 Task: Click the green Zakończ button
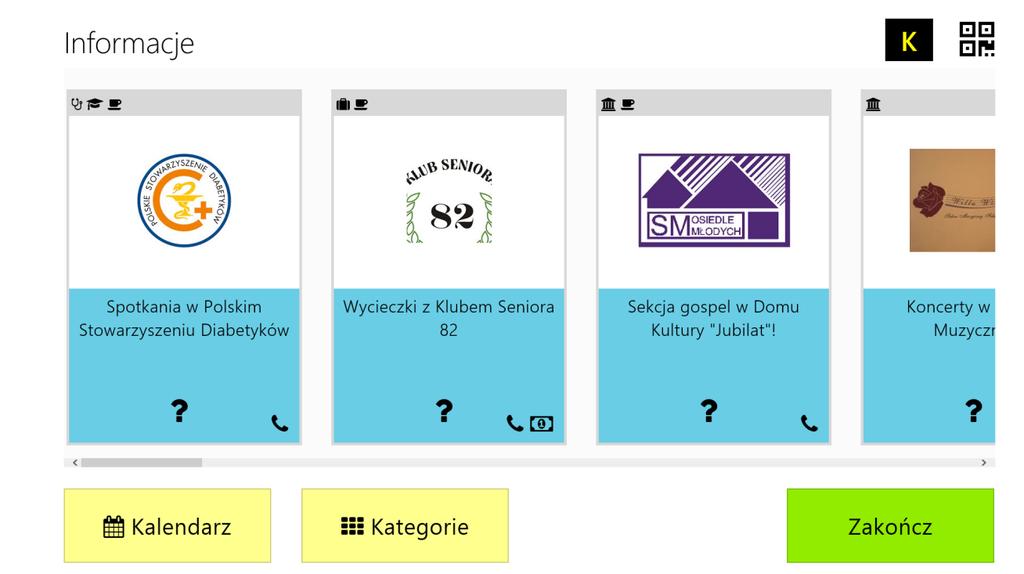click(x=890, y=526)
